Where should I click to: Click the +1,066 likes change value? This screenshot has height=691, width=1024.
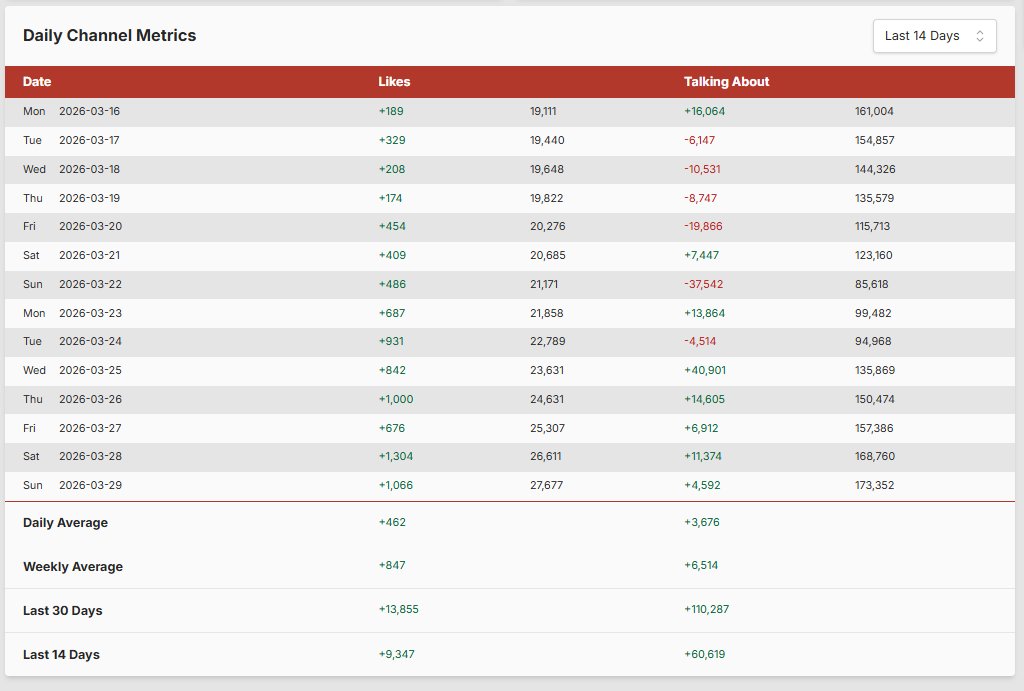pos(396,485)
